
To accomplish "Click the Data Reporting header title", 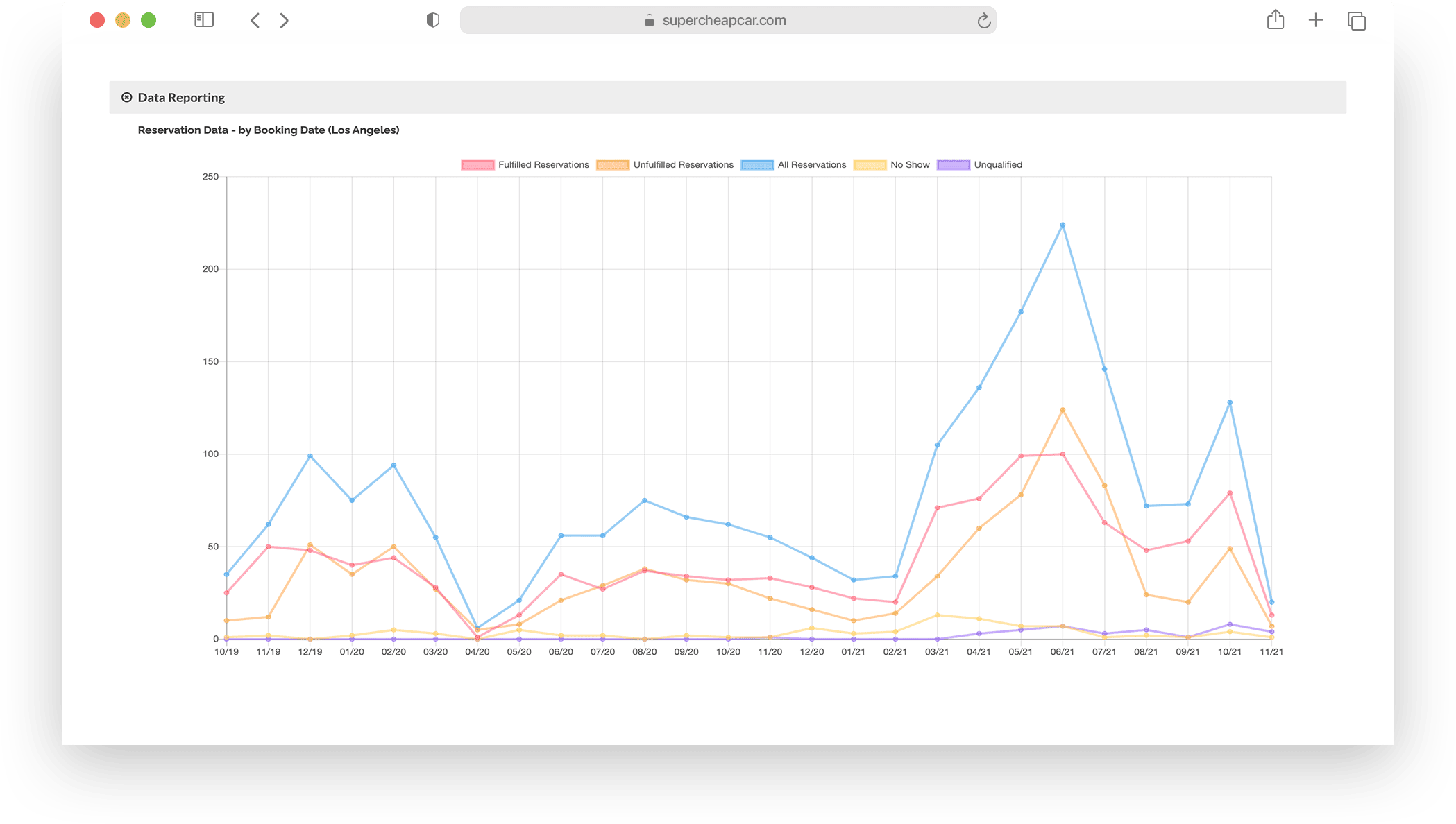I will [181, 97].
